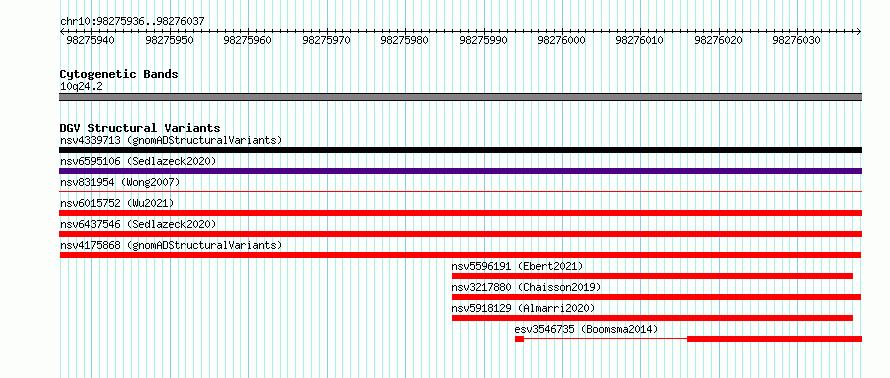Viewport: 890px width, 378px height.
Task: Click the purple nsv6595106 variant bar
Action: pos(460,171)
